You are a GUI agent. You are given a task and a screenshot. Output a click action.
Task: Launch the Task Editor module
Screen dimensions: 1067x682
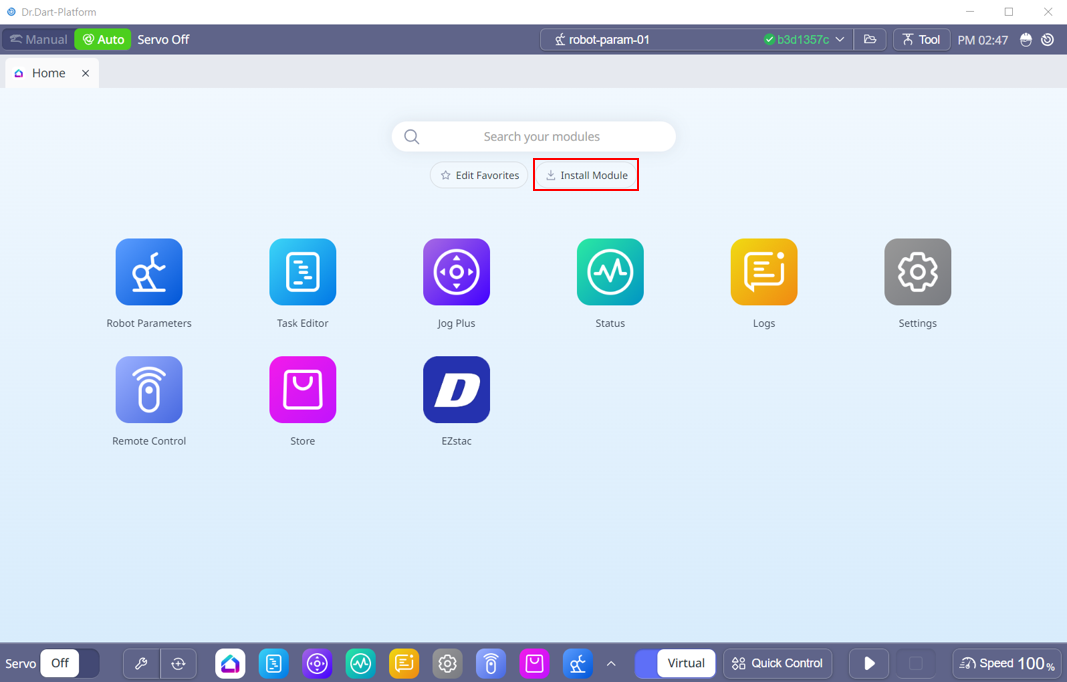302,272
